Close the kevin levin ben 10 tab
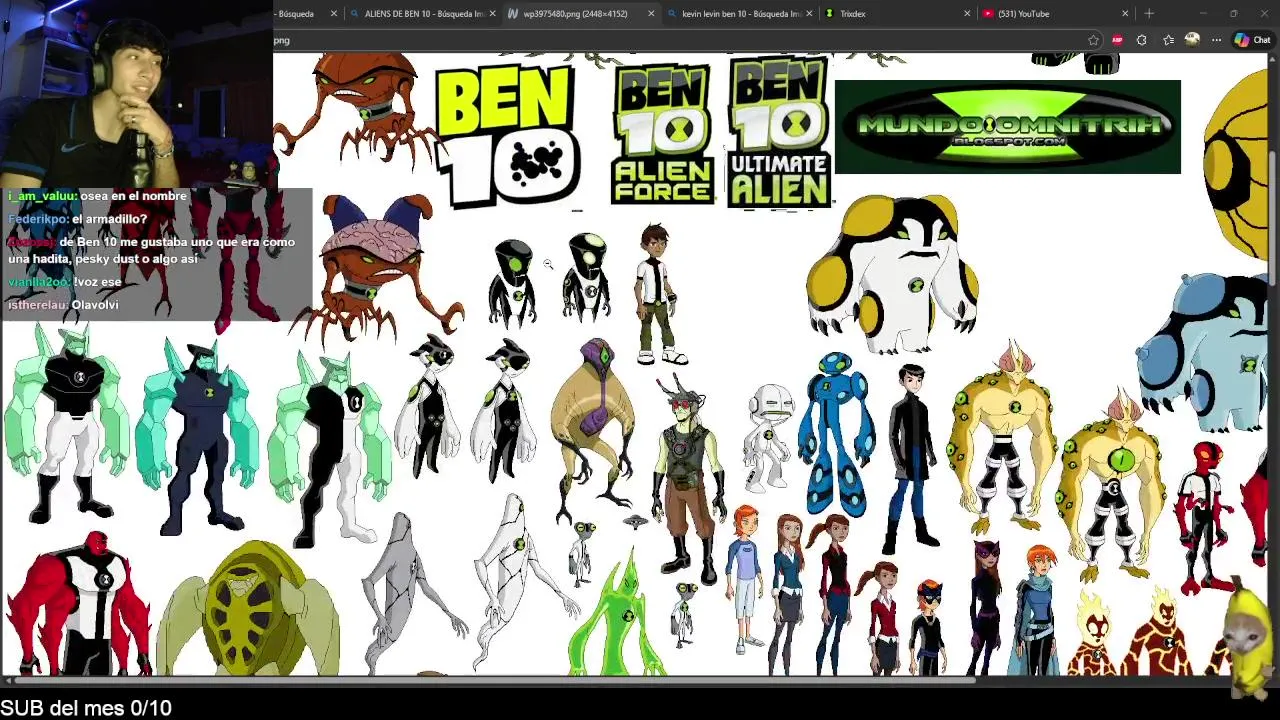Viewport: 1280px width, 720px height. click(x=809, y=14)
